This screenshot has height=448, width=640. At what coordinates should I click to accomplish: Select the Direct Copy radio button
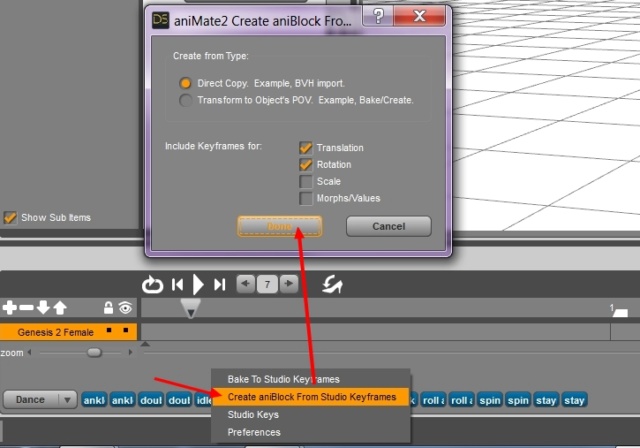pos(185,83)
